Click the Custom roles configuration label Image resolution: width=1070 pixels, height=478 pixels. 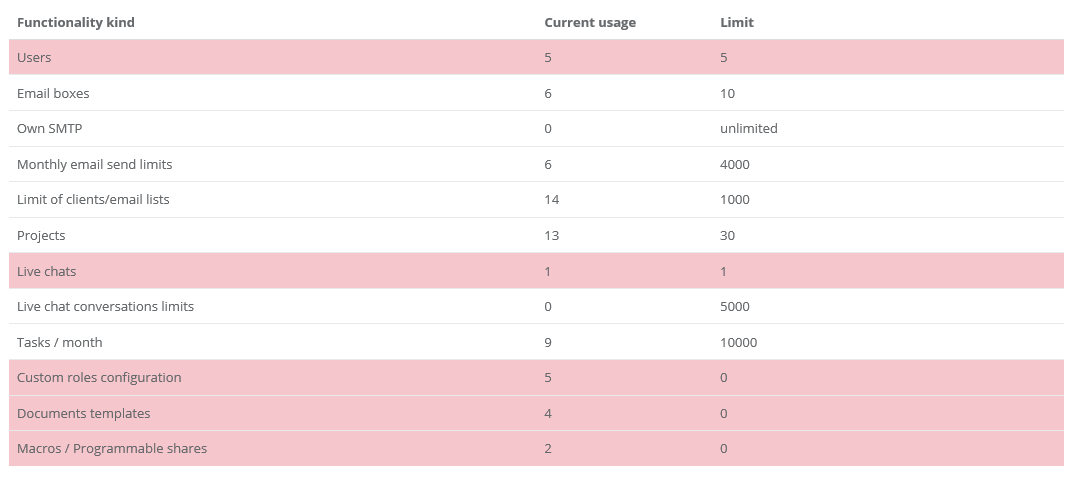click(x=99, y=377)
